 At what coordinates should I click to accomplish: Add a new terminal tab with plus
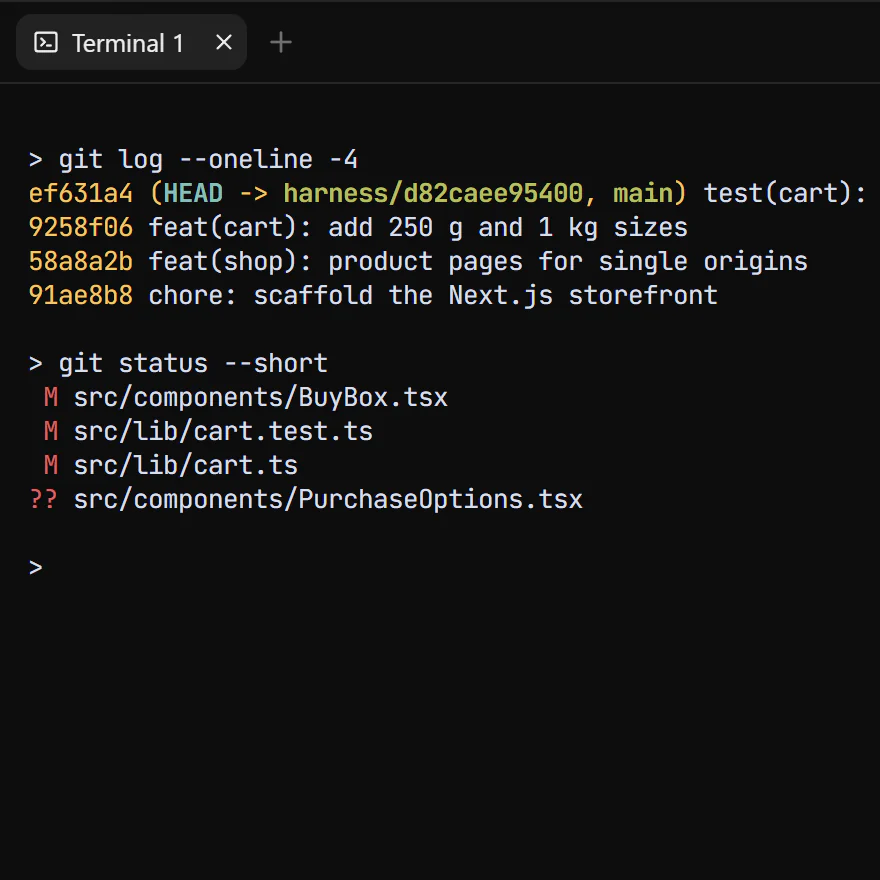click(281, 43)
